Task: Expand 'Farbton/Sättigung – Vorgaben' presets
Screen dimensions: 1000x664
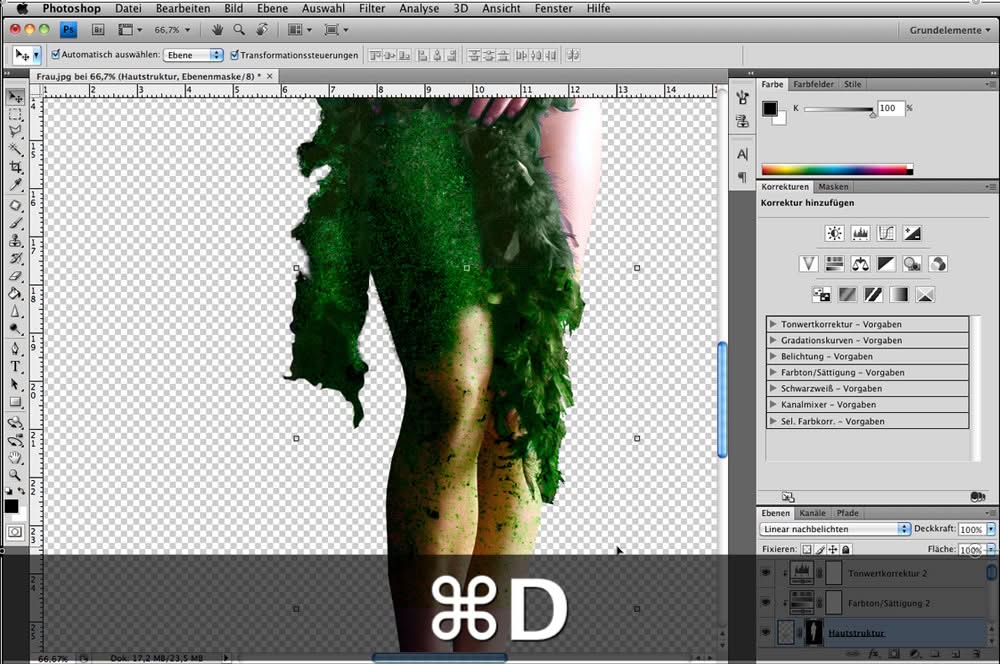Action: (x=773, y=372)
